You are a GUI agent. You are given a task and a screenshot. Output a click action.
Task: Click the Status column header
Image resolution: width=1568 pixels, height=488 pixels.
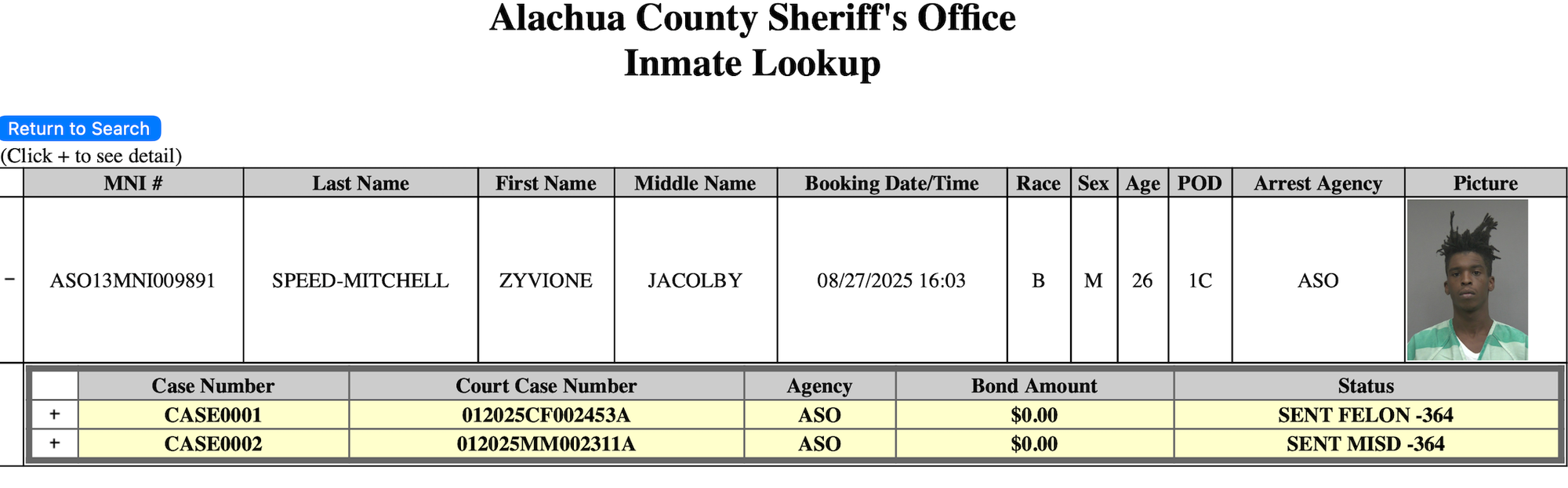click(x=1365, y=386)
